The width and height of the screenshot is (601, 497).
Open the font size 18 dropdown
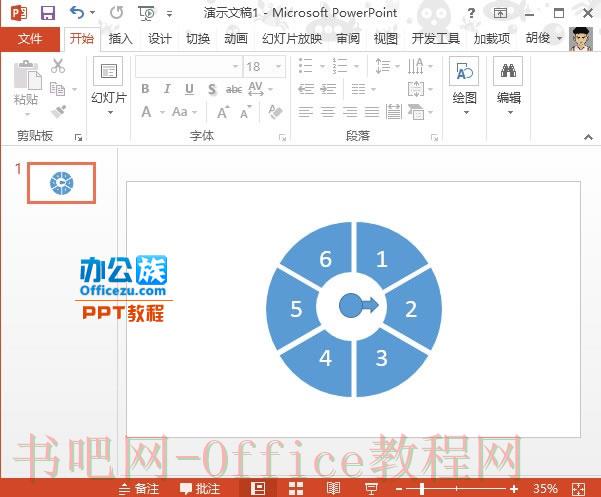click(278, 67)
